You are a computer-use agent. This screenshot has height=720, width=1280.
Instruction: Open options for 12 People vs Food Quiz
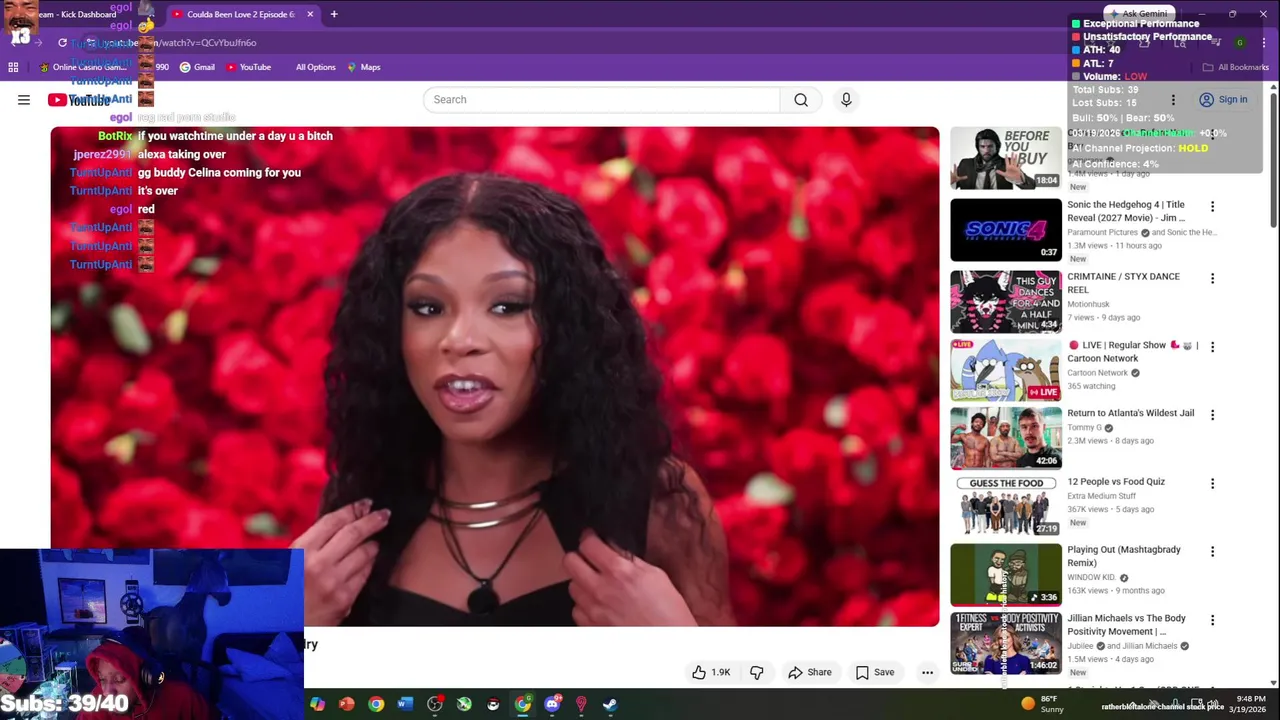pos(1212,484)
